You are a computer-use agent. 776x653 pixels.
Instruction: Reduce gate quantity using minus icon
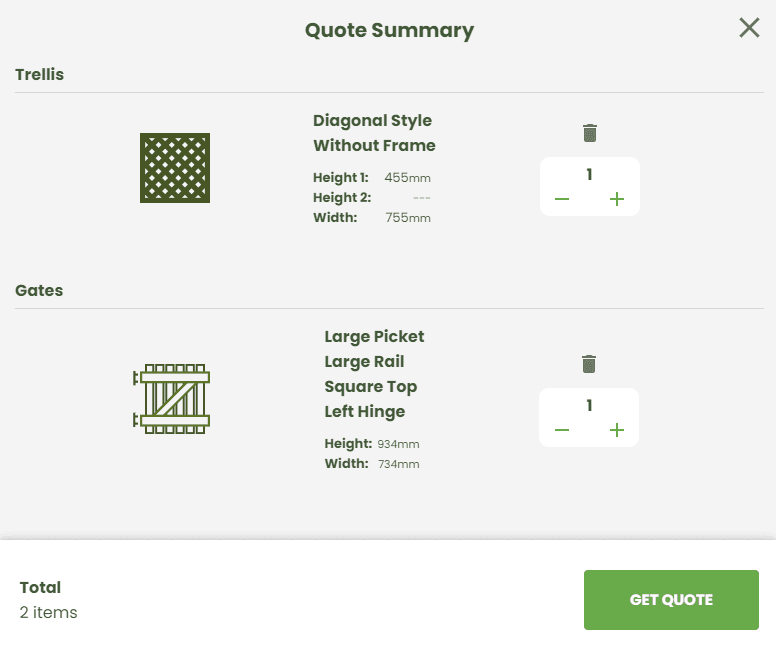[562, 430]
